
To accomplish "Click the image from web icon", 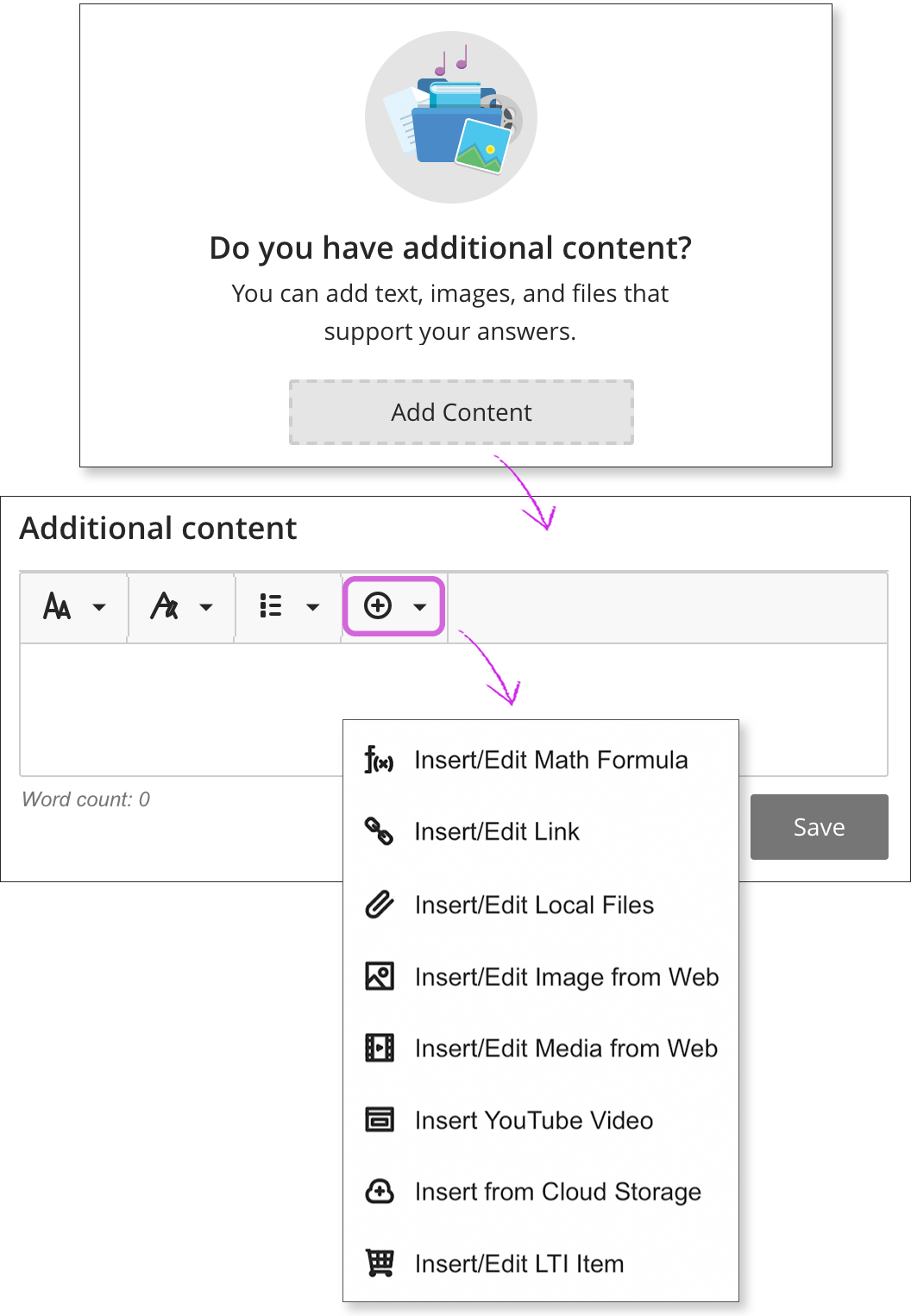I will 380,976.
